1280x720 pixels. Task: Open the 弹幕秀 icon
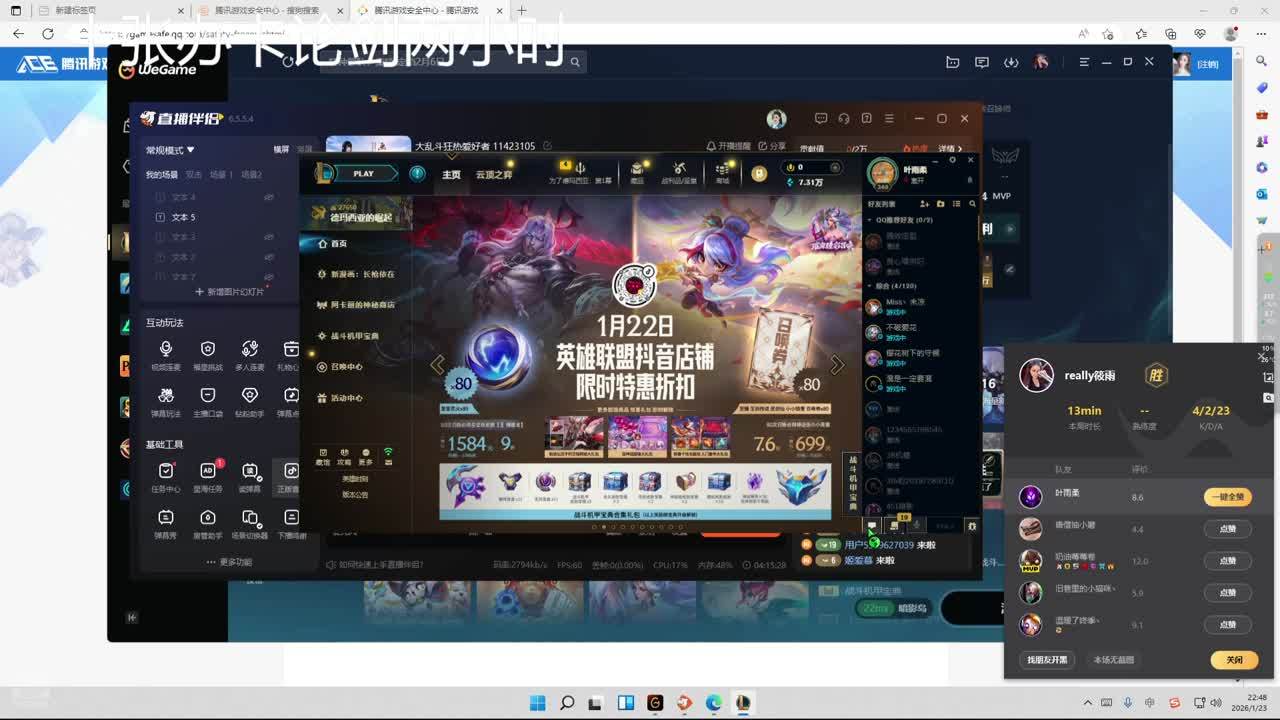(166, 518)
